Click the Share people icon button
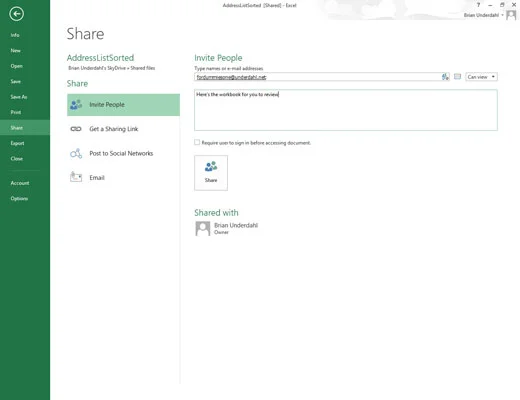Image resolution: width=520 pixels, height=400 pixels. point(211,173)
